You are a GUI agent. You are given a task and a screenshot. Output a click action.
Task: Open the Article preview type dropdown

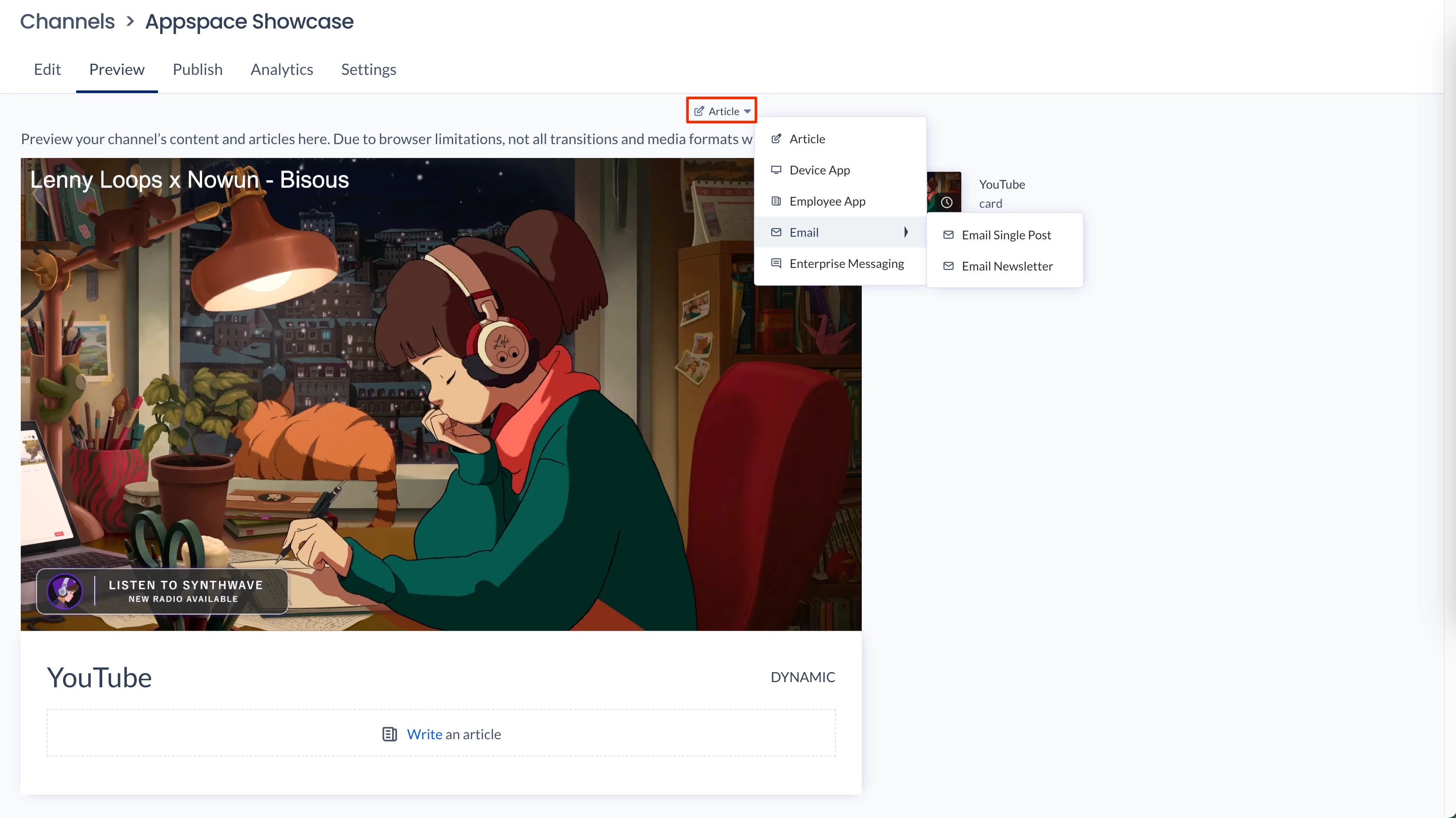click(722, 111)
